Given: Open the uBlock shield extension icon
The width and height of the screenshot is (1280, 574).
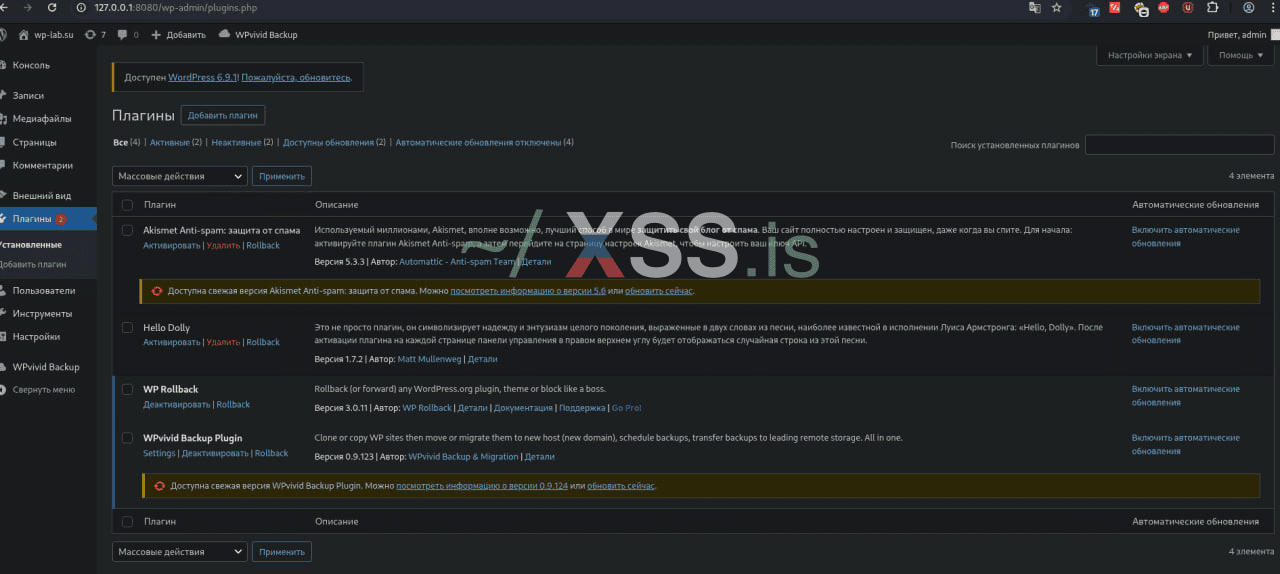Looking at the screenshot, I should 1188,7.
